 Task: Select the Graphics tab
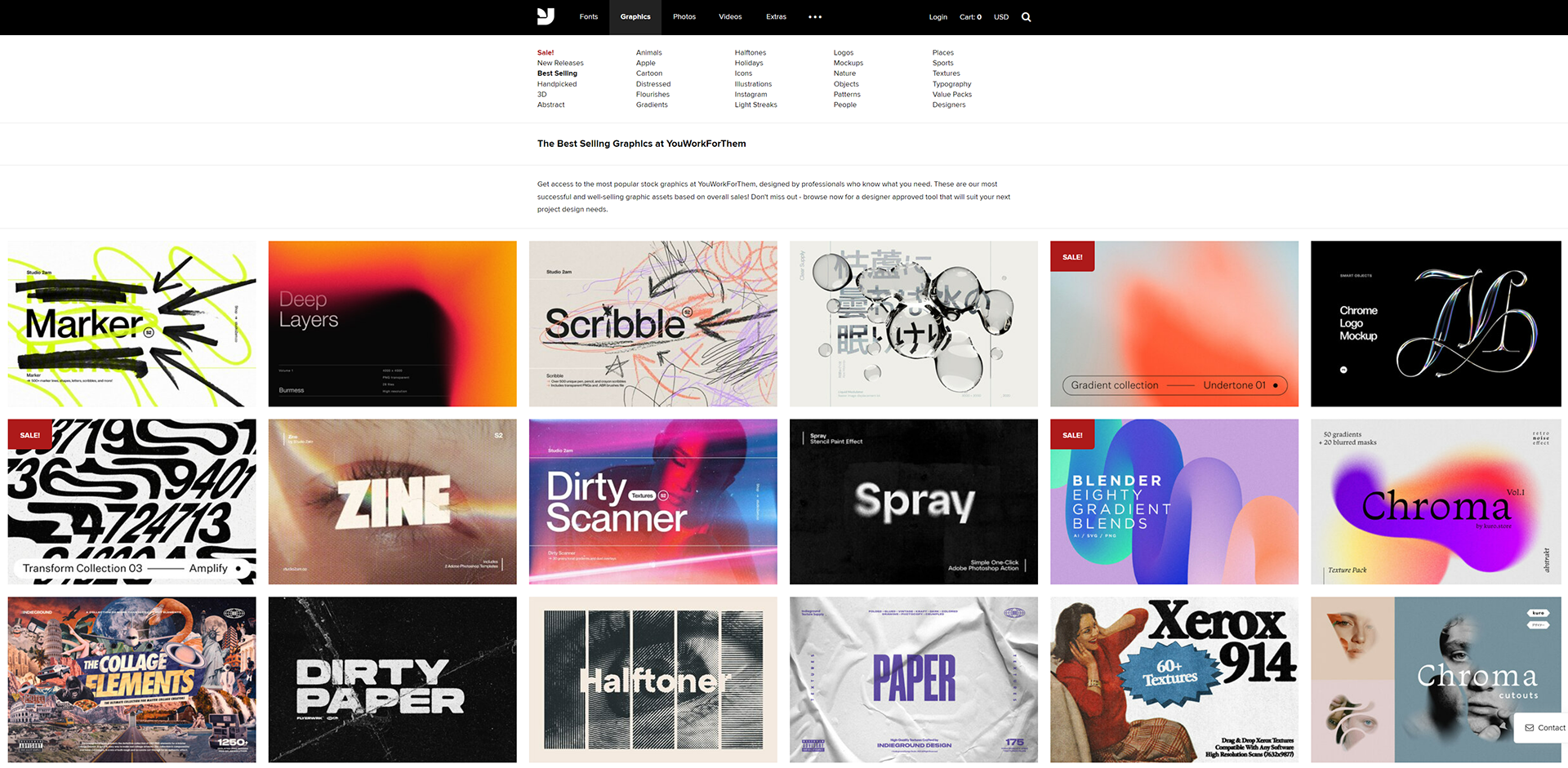635,17
